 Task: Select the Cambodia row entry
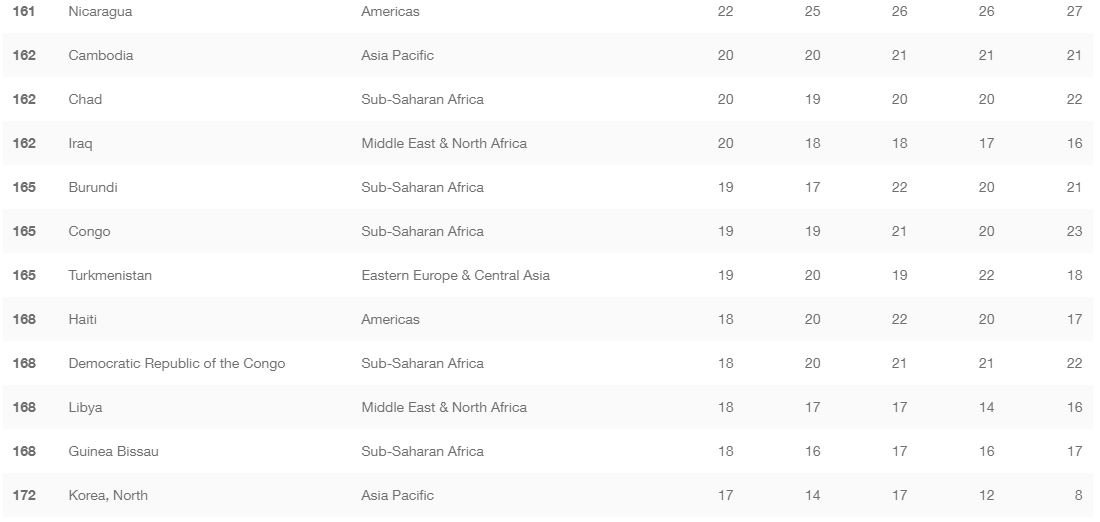pos(100,56)
